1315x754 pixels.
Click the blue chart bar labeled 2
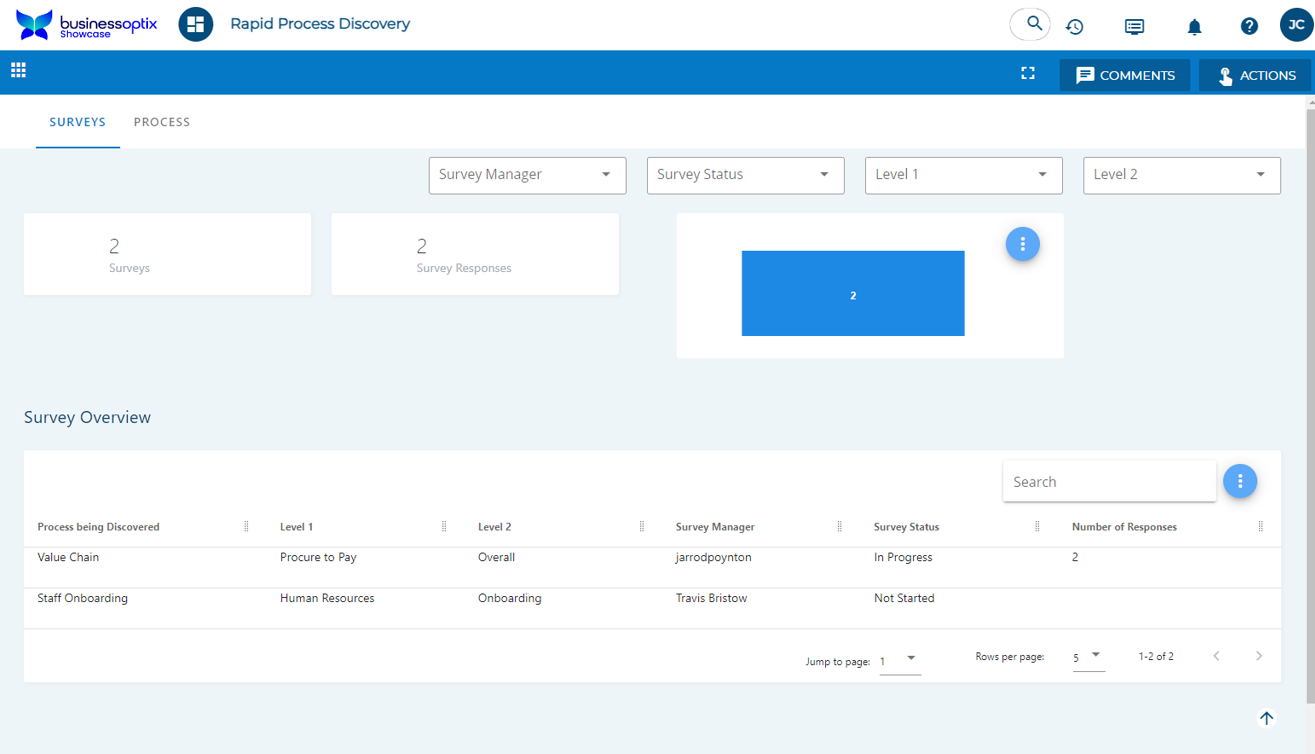tap(852, 294)
